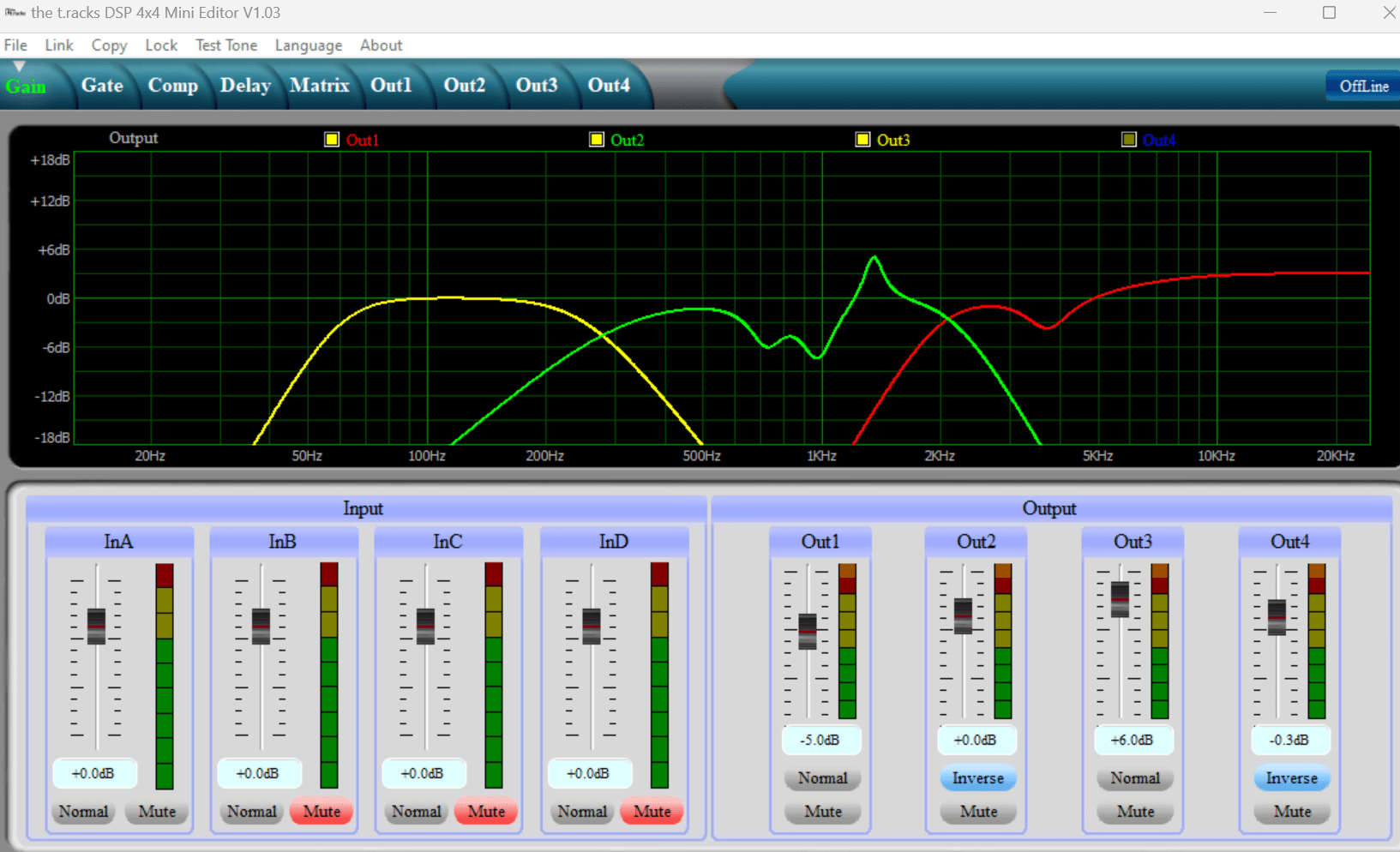Click the application icon in title bar
This screenshot has height=852, width=1400.
15,13
